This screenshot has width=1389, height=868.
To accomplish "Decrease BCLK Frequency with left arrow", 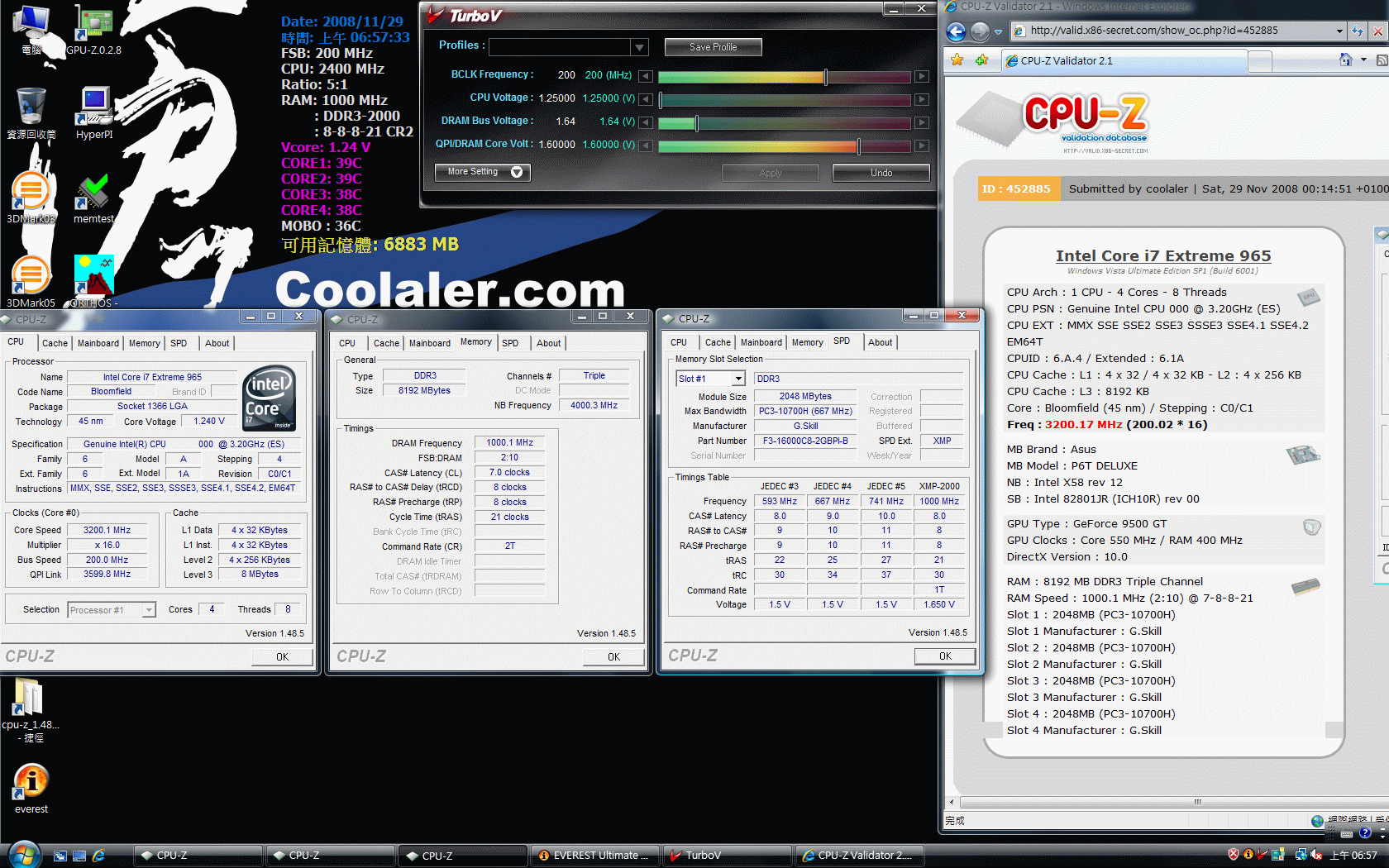I will tap(646, 77).
